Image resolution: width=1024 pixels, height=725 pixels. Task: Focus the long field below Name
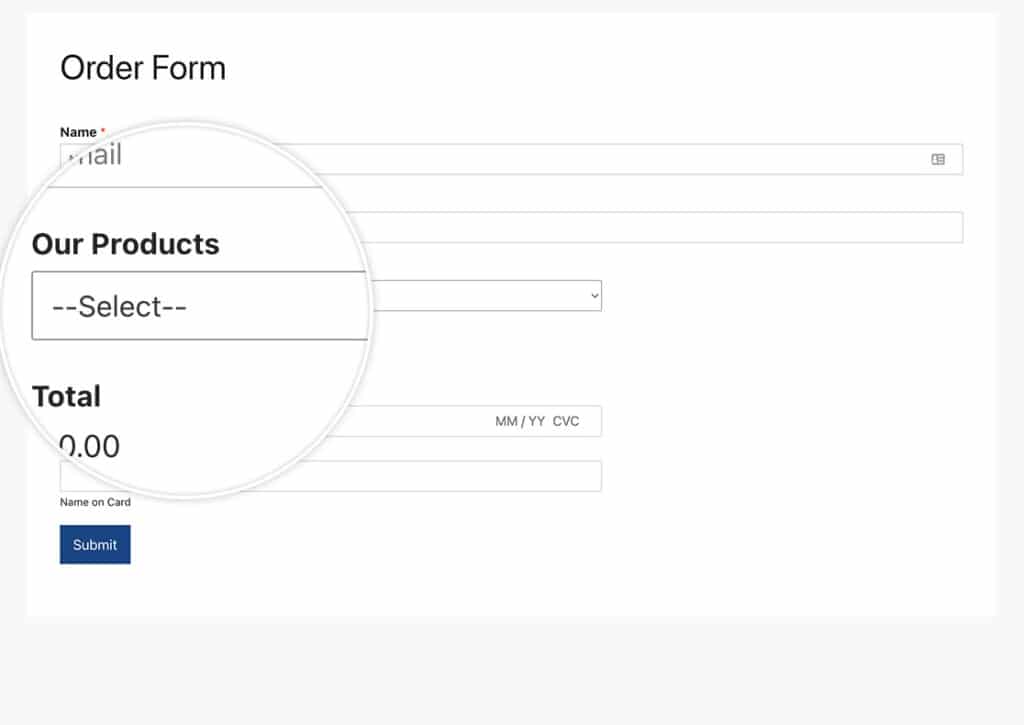653,227
